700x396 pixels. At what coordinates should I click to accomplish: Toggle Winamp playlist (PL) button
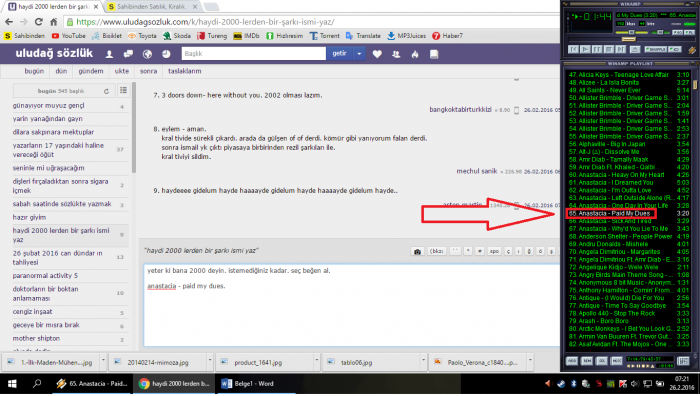pyautogui.click(x=690, y=33)
